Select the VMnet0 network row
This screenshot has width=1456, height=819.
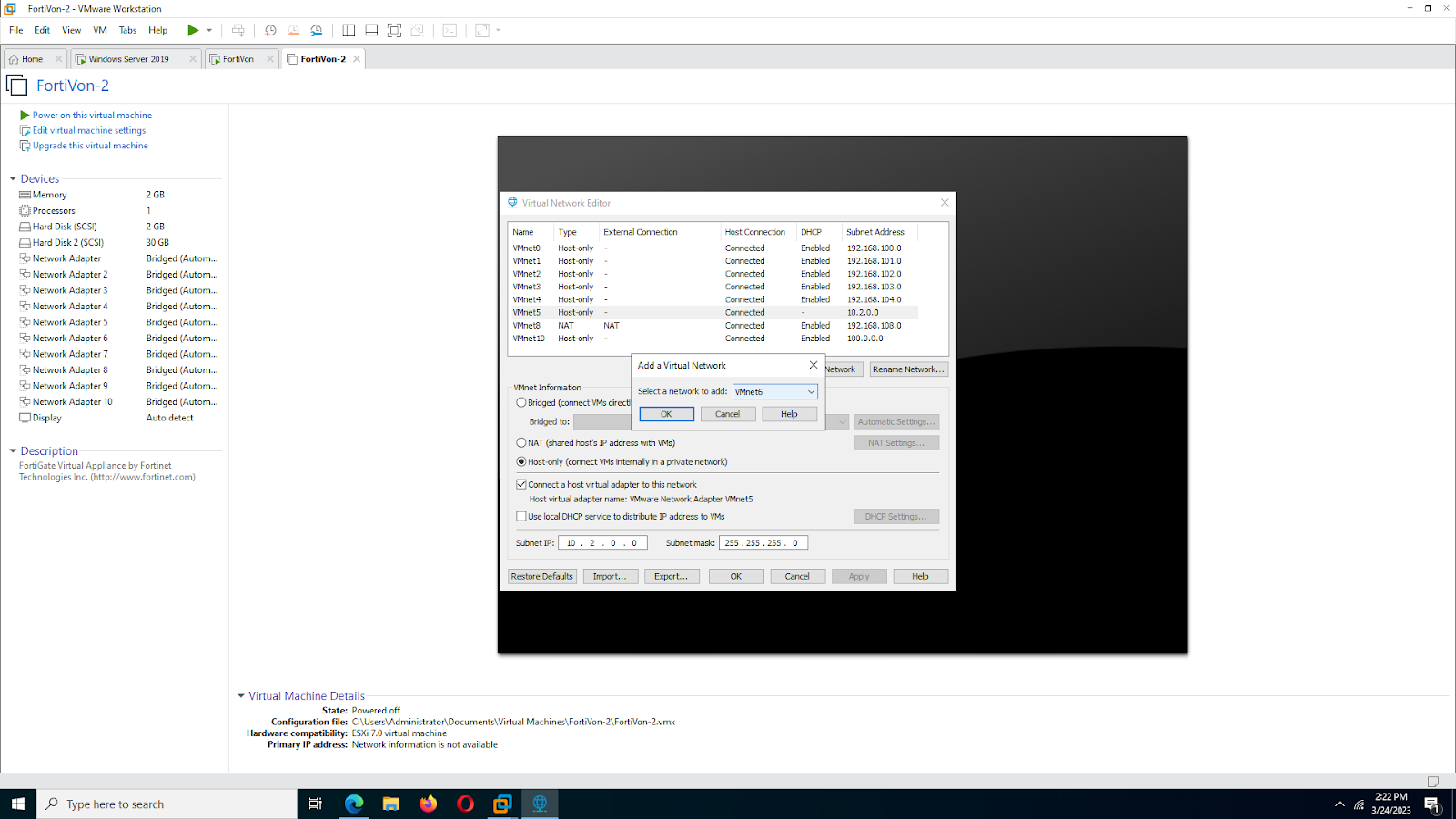pyautogui.click(x=713, y=248)
